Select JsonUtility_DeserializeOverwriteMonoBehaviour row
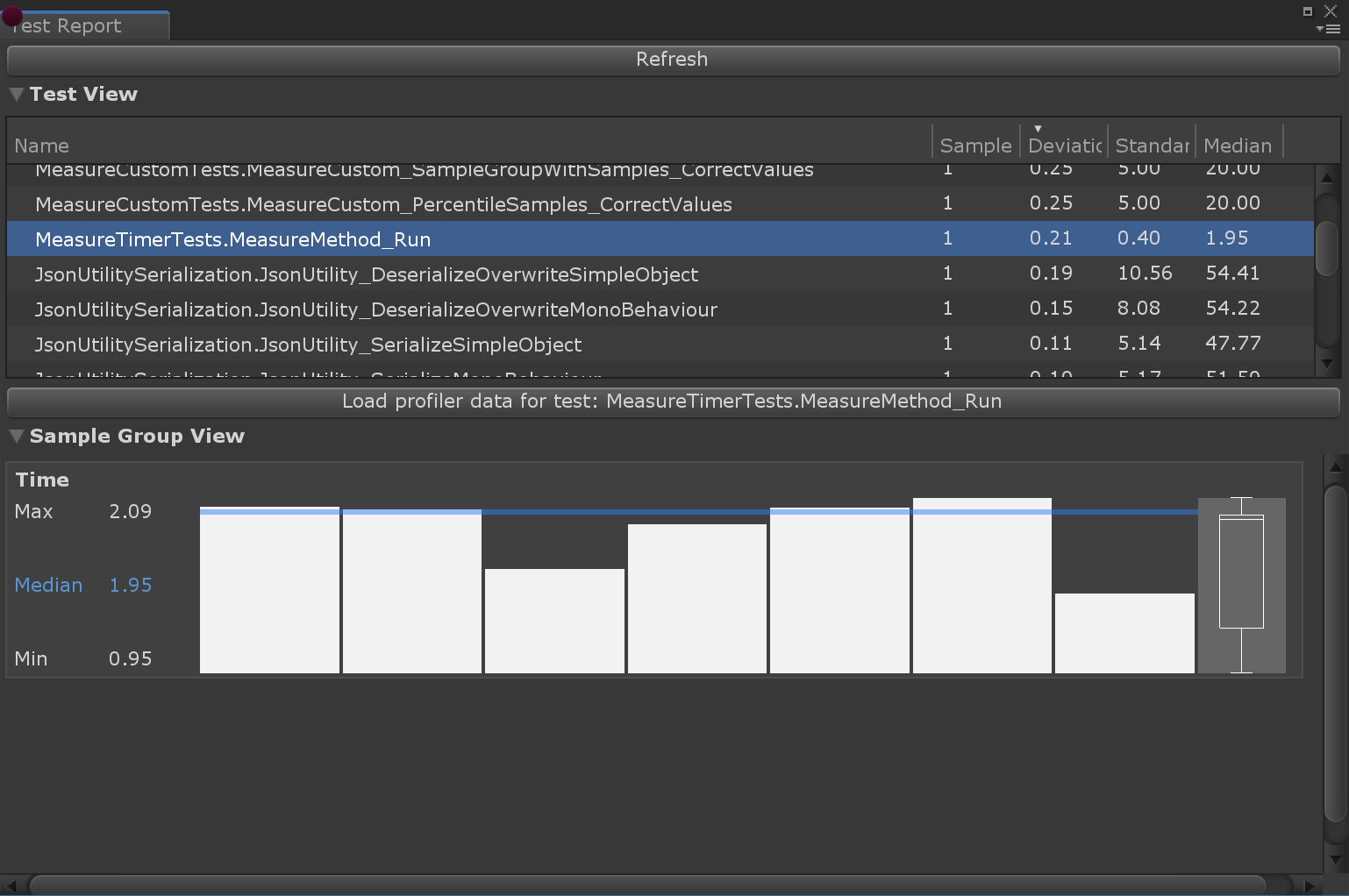 tap(660, 309)
